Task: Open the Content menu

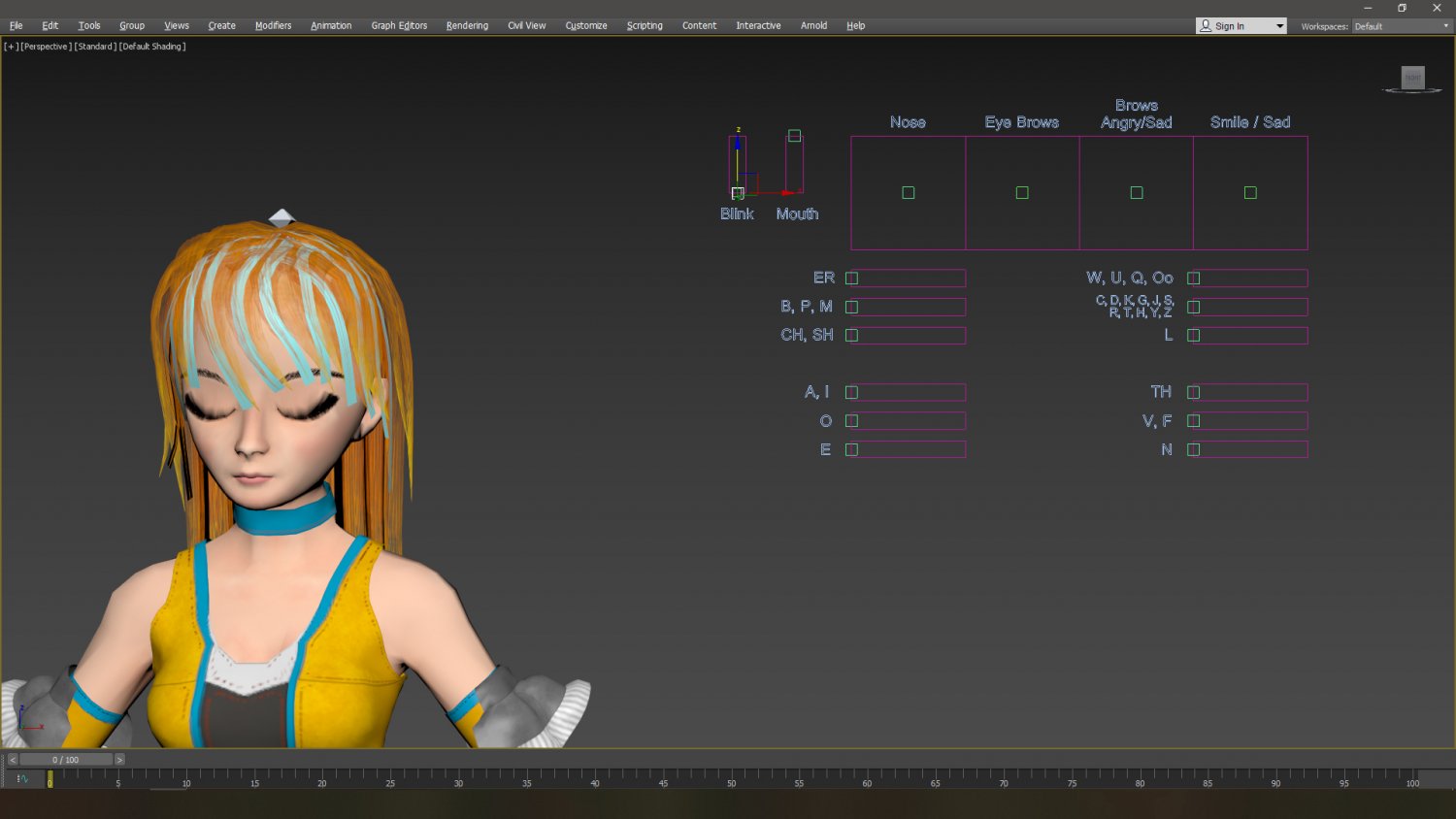Action: point(699,26)
